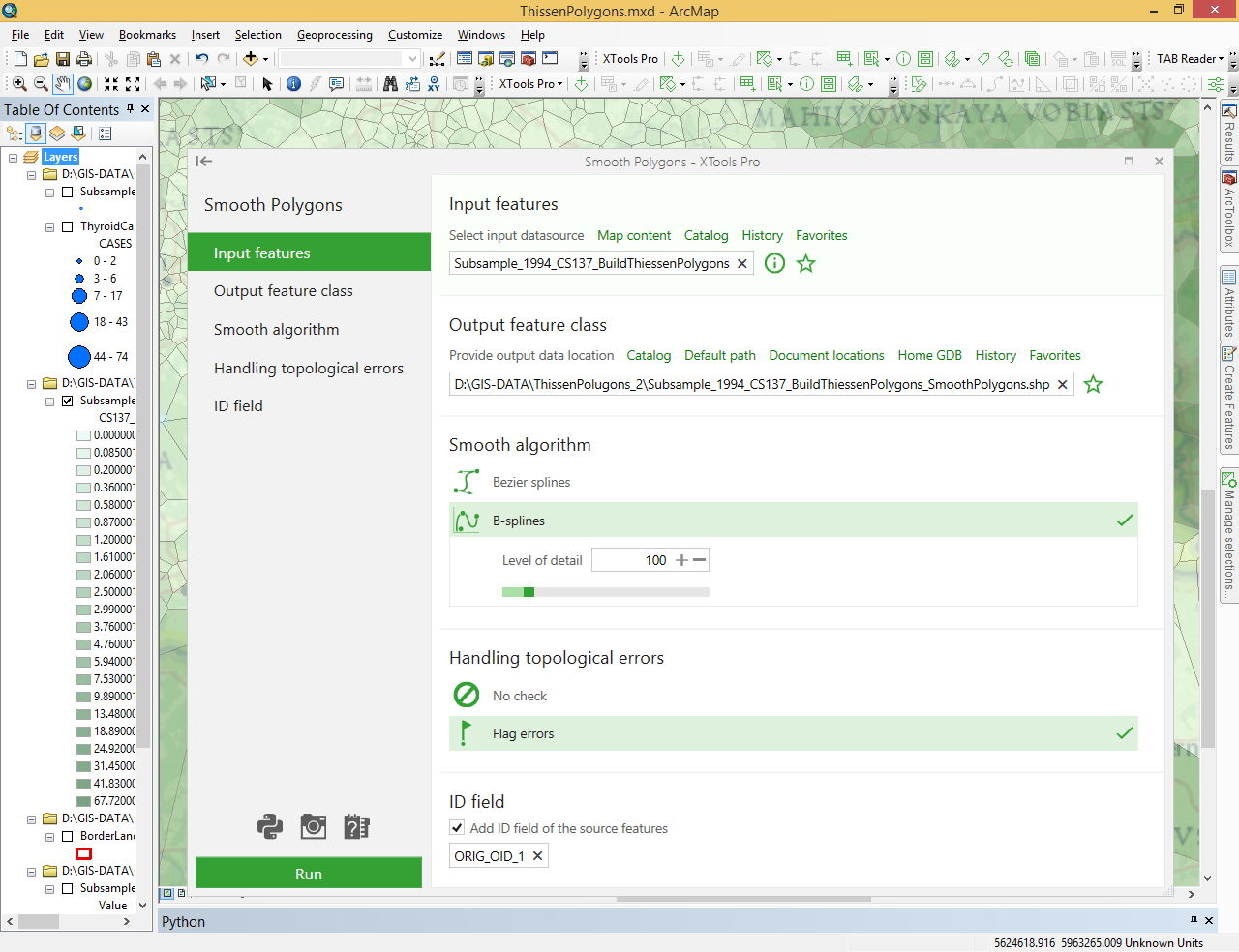Open a map document with the folder icon

pyautogui.click(x=42, y=59)
